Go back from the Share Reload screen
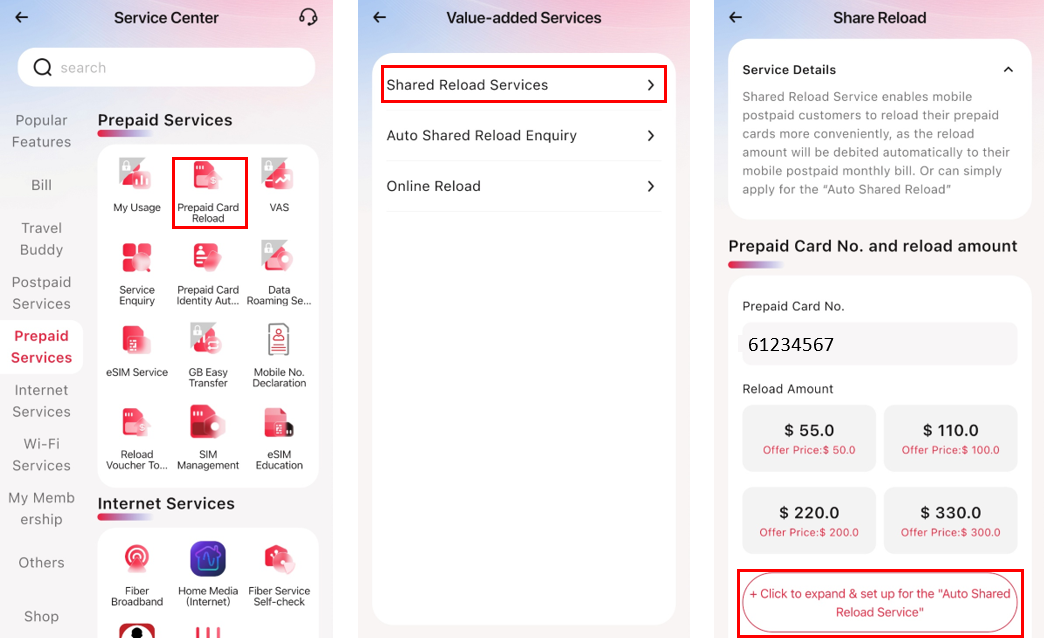 736,17
